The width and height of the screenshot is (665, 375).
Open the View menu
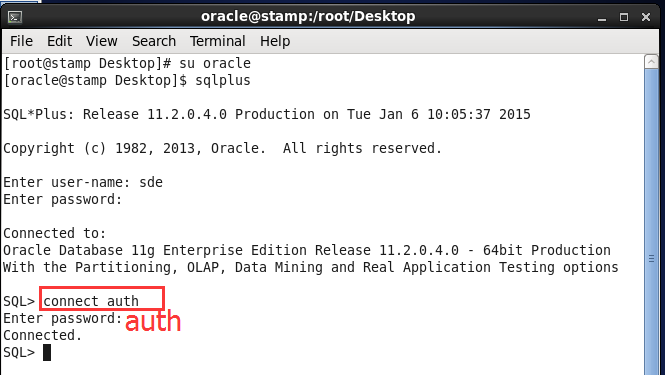pos(101,41)
